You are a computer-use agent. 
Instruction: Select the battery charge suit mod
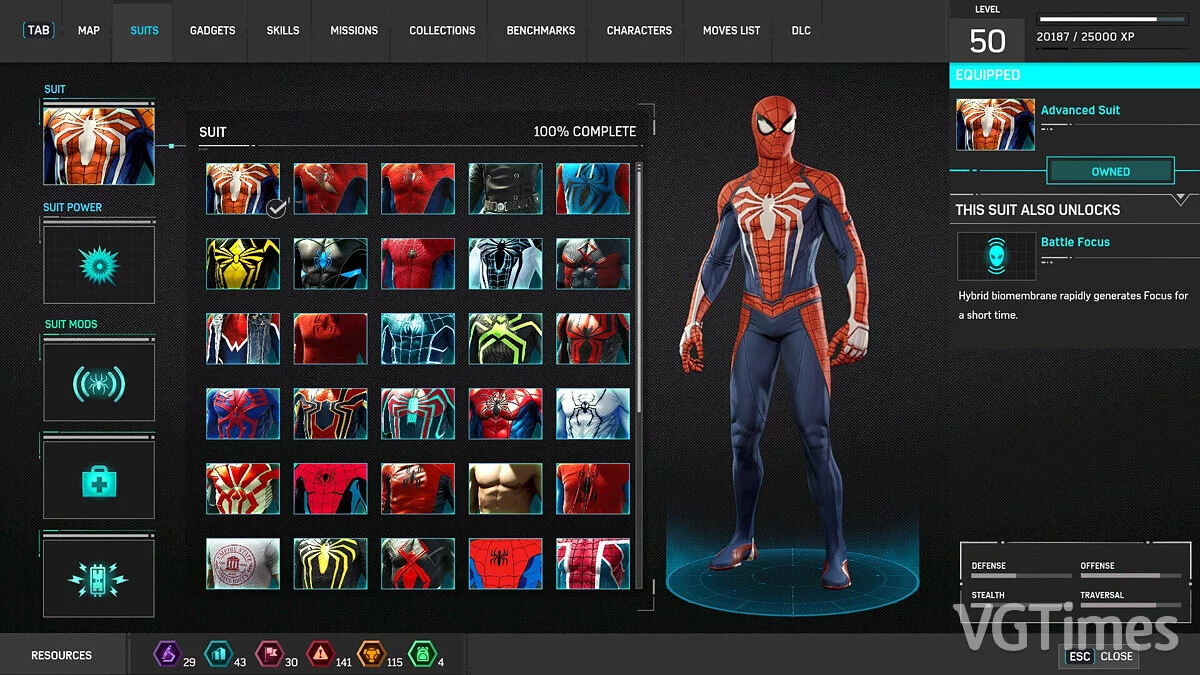click(99, 579)
